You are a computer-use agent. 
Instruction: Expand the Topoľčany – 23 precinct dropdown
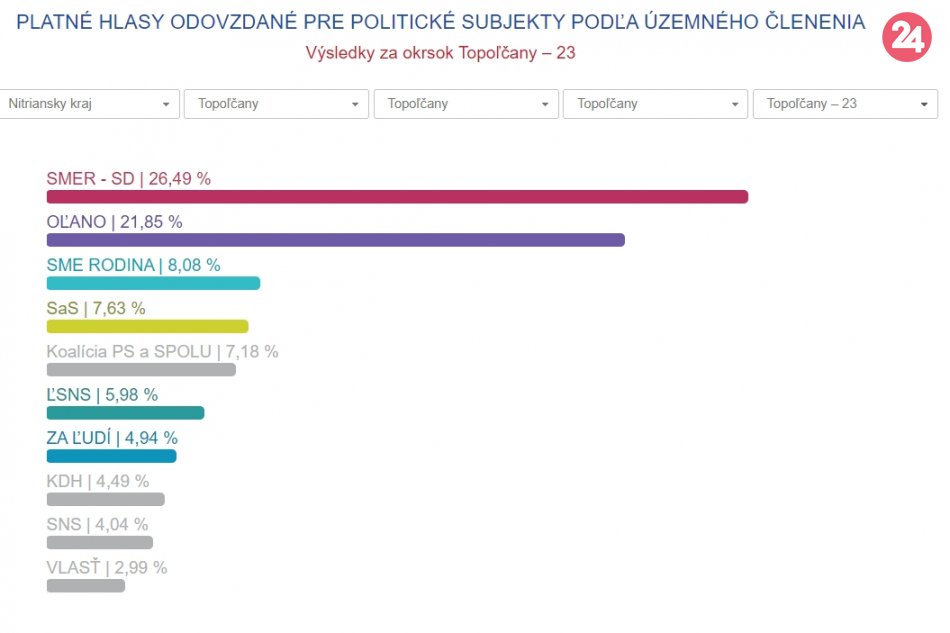(845, 104)
